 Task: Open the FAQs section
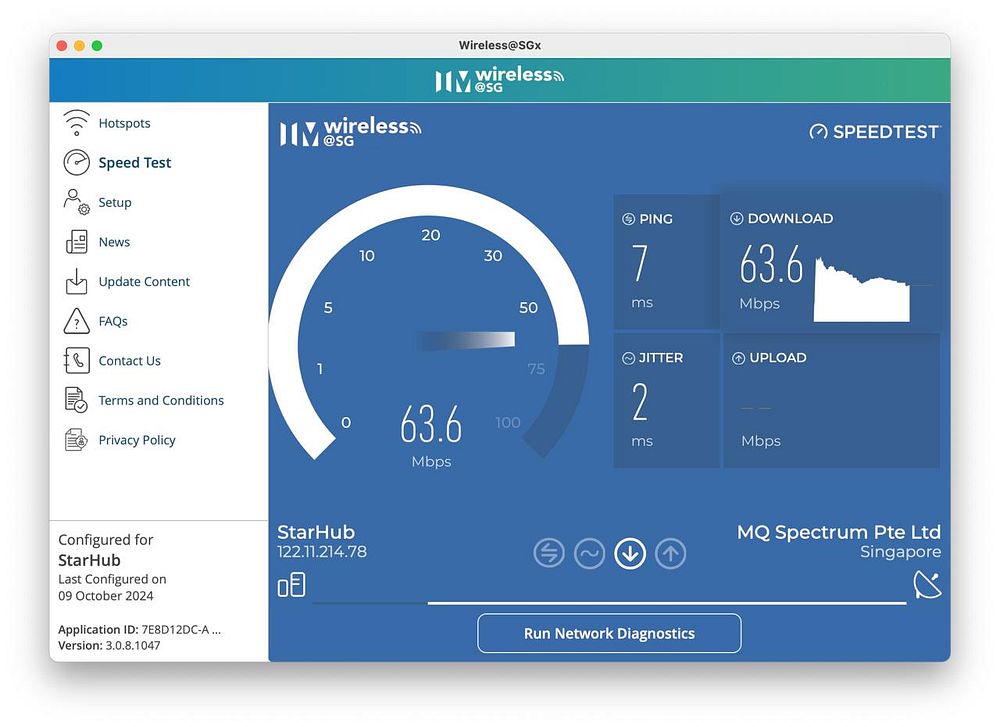(113, 321)
